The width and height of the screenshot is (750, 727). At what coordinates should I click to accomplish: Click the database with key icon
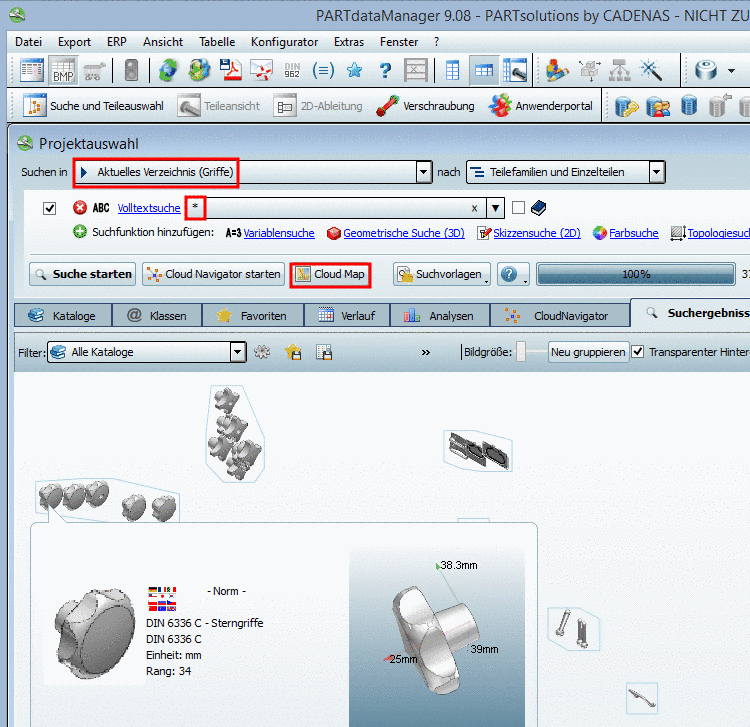coord(626,106)
